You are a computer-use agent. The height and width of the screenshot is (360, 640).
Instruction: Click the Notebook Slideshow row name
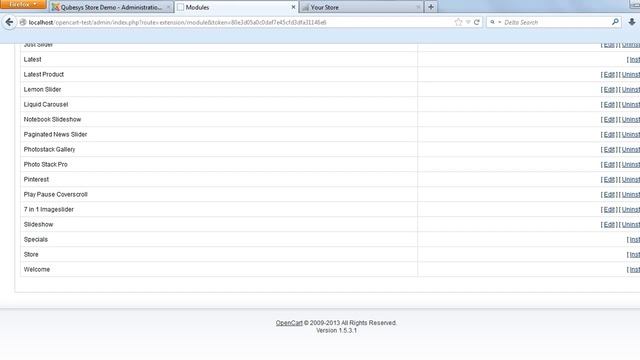[52, 119]
